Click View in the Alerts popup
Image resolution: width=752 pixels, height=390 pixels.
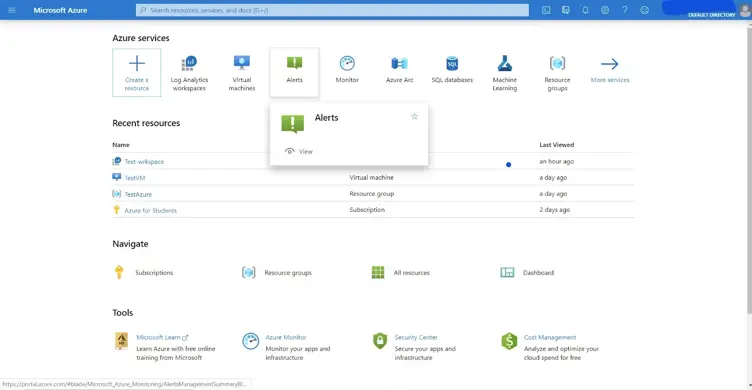[299, 151]
